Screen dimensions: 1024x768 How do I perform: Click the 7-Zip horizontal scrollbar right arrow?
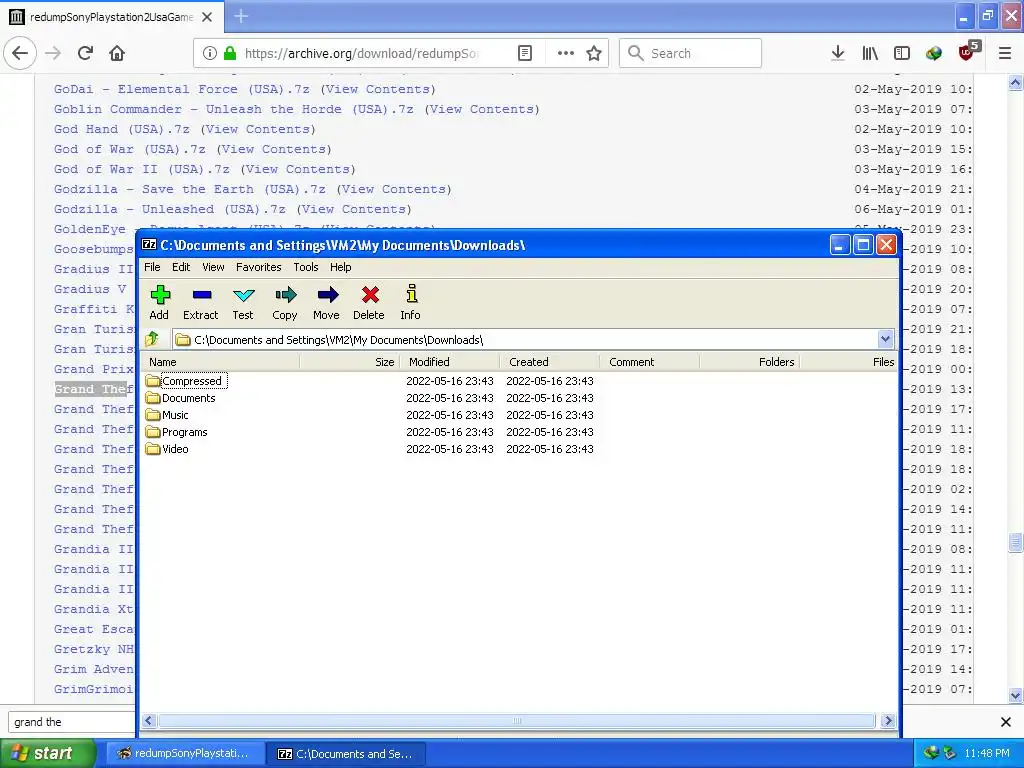click(888, 720)
